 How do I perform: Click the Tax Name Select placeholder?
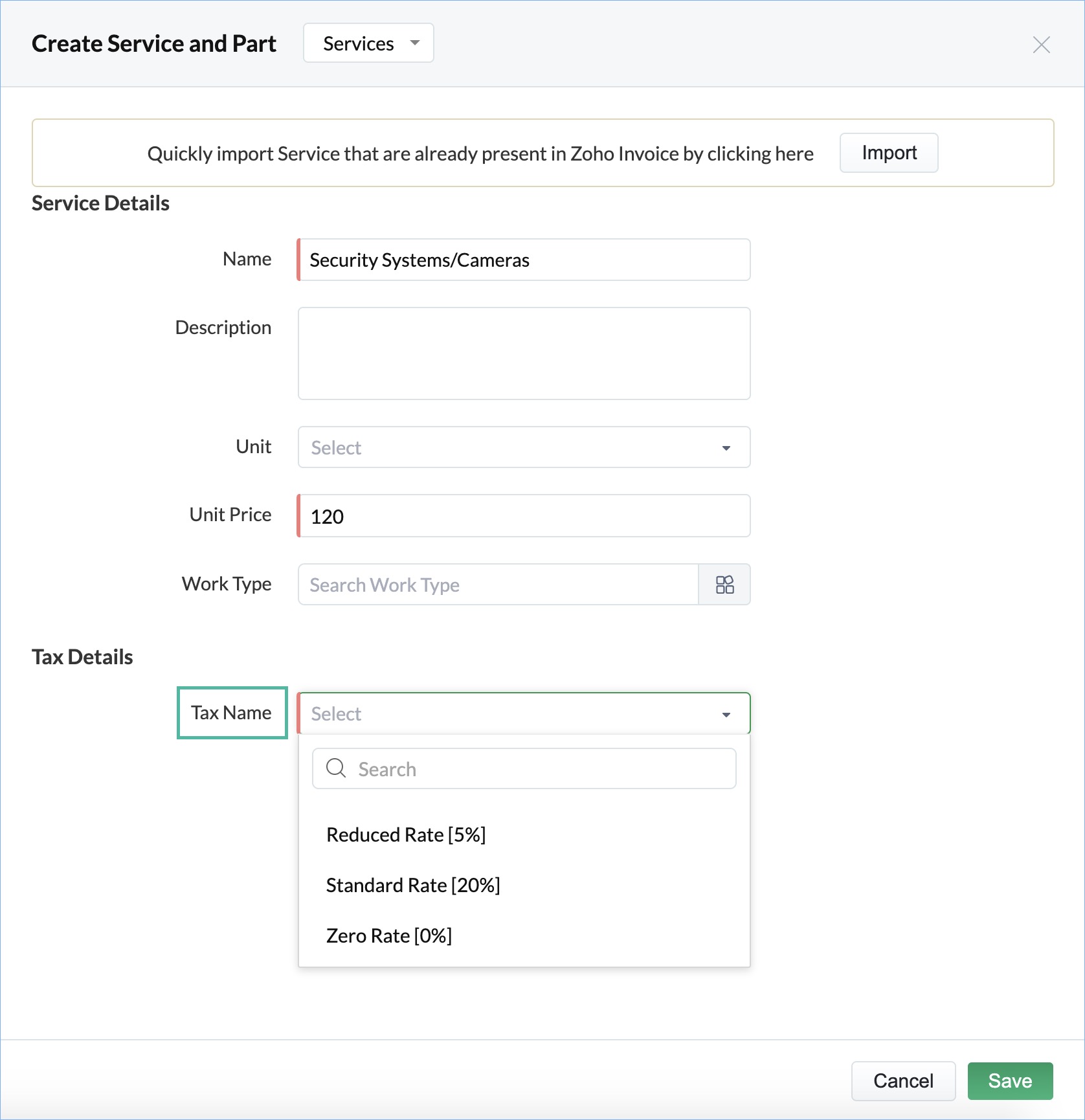(336, 713)
